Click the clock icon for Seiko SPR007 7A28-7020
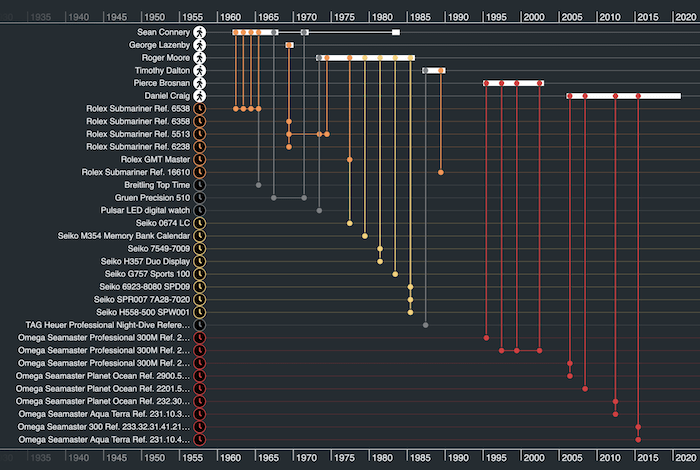This screenshot has width=700, height=470. (200, 299)
